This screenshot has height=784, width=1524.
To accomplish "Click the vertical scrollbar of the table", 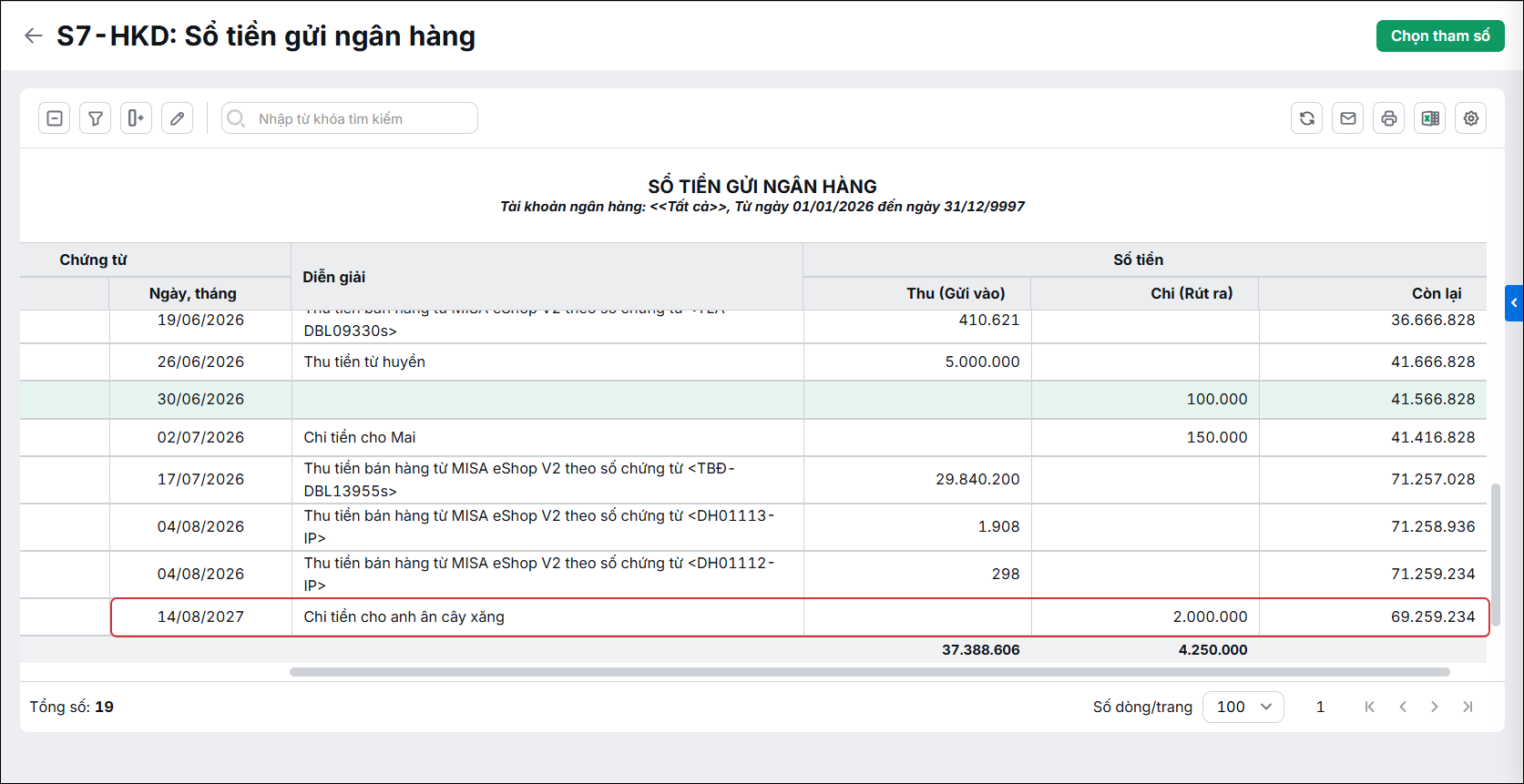I will coord(1495,555).
